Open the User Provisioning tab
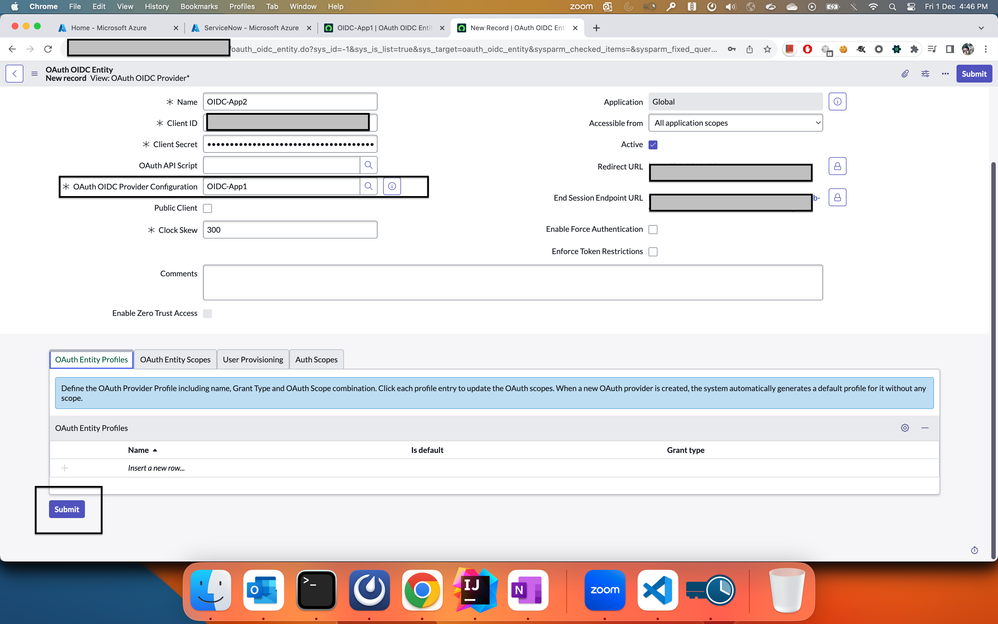The image size is (998, 624). 253,359
